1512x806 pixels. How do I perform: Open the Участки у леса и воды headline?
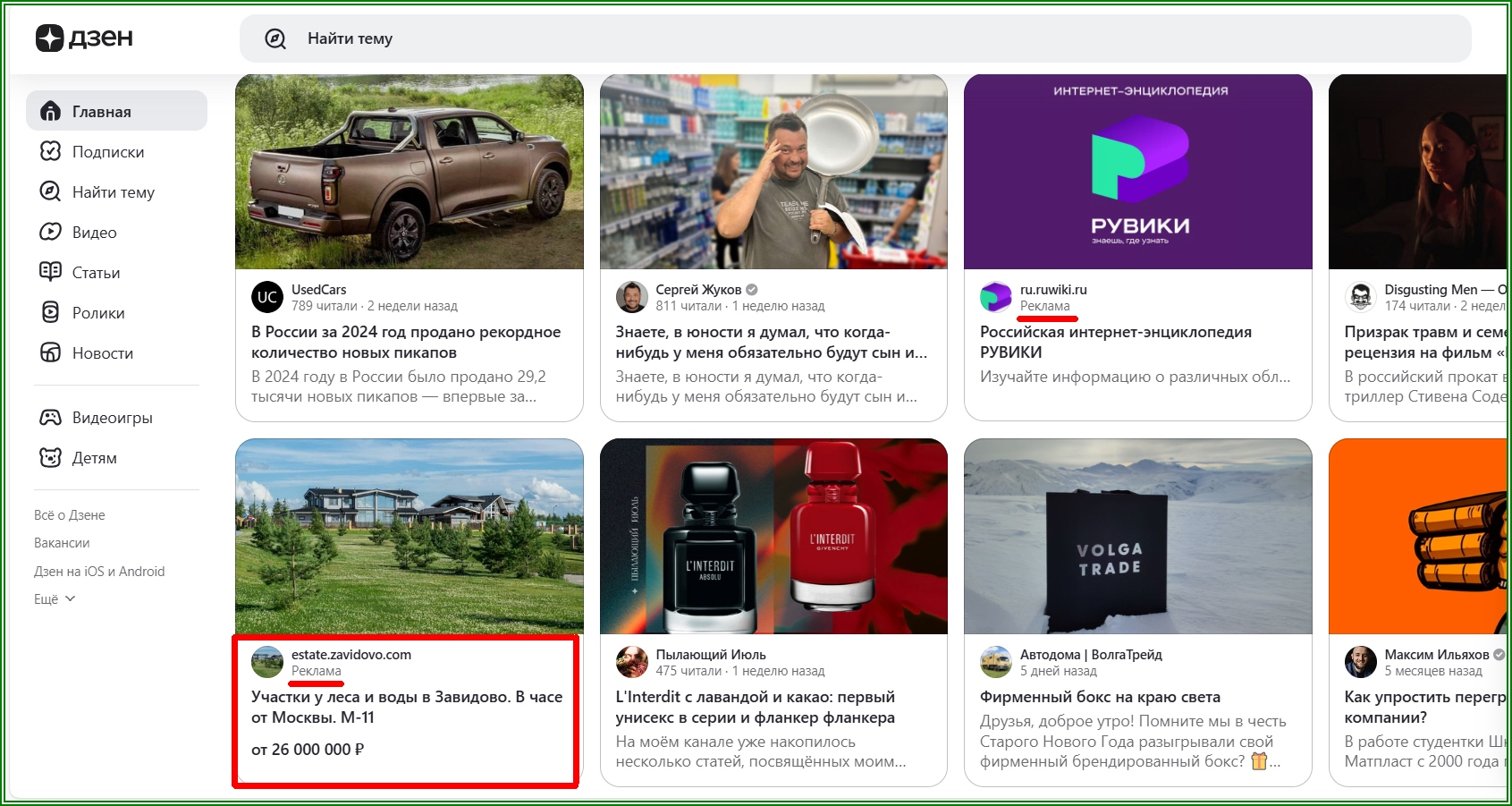click(x=407, y=707)
